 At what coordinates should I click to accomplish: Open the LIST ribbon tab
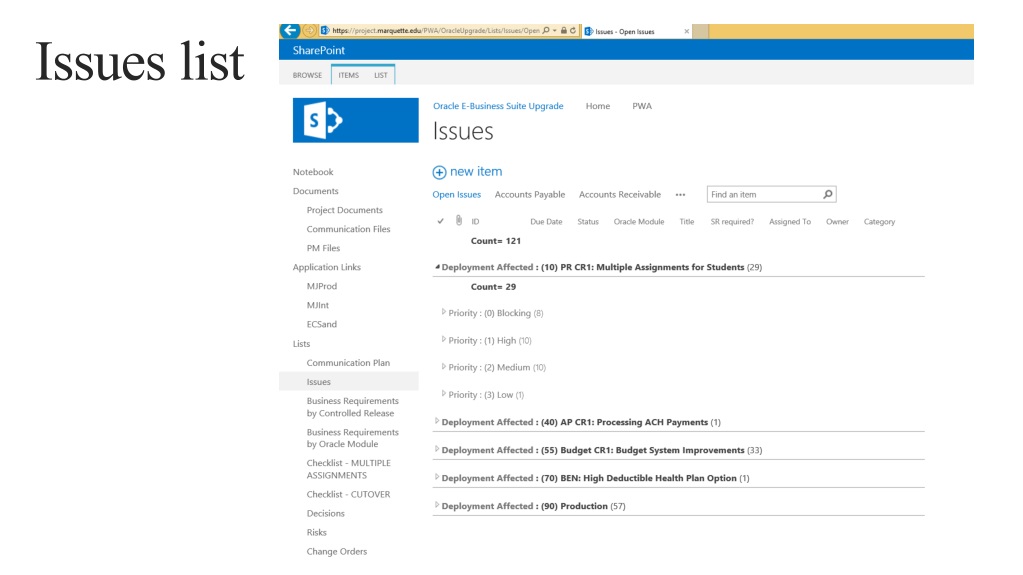pyautogui.click(x=380, y=75)
